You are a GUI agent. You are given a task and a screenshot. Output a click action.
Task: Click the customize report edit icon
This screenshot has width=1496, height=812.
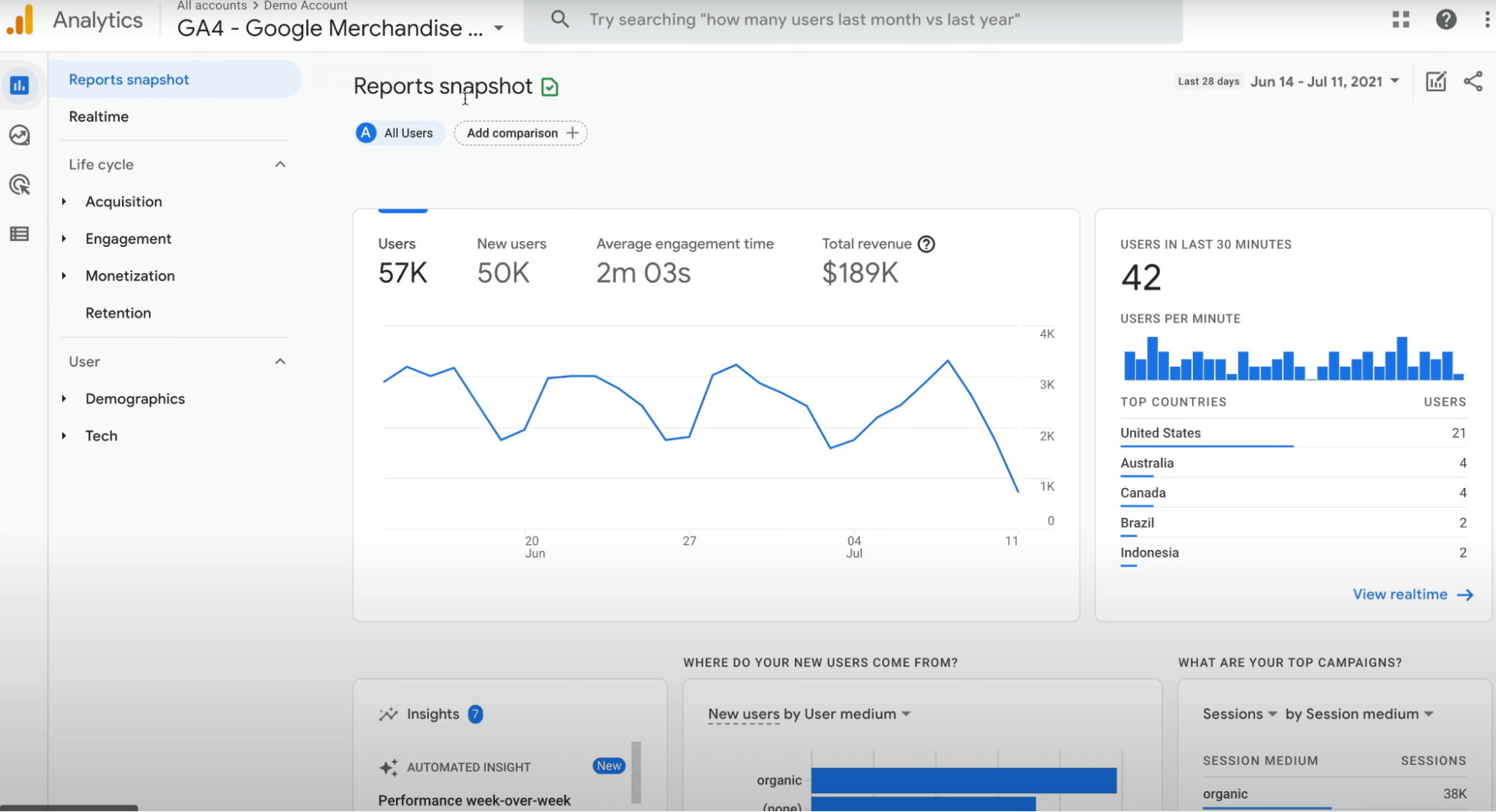click(x=1435, y=81)
